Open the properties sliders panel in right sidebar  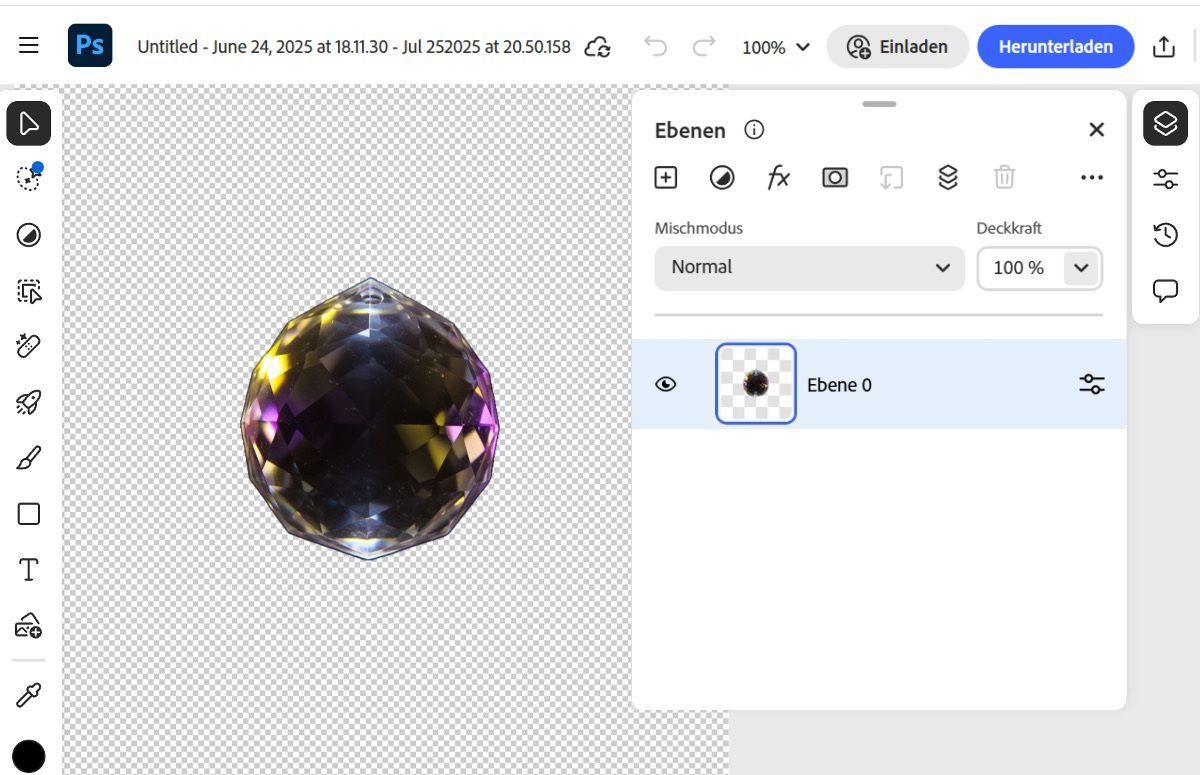[1165, 179]
